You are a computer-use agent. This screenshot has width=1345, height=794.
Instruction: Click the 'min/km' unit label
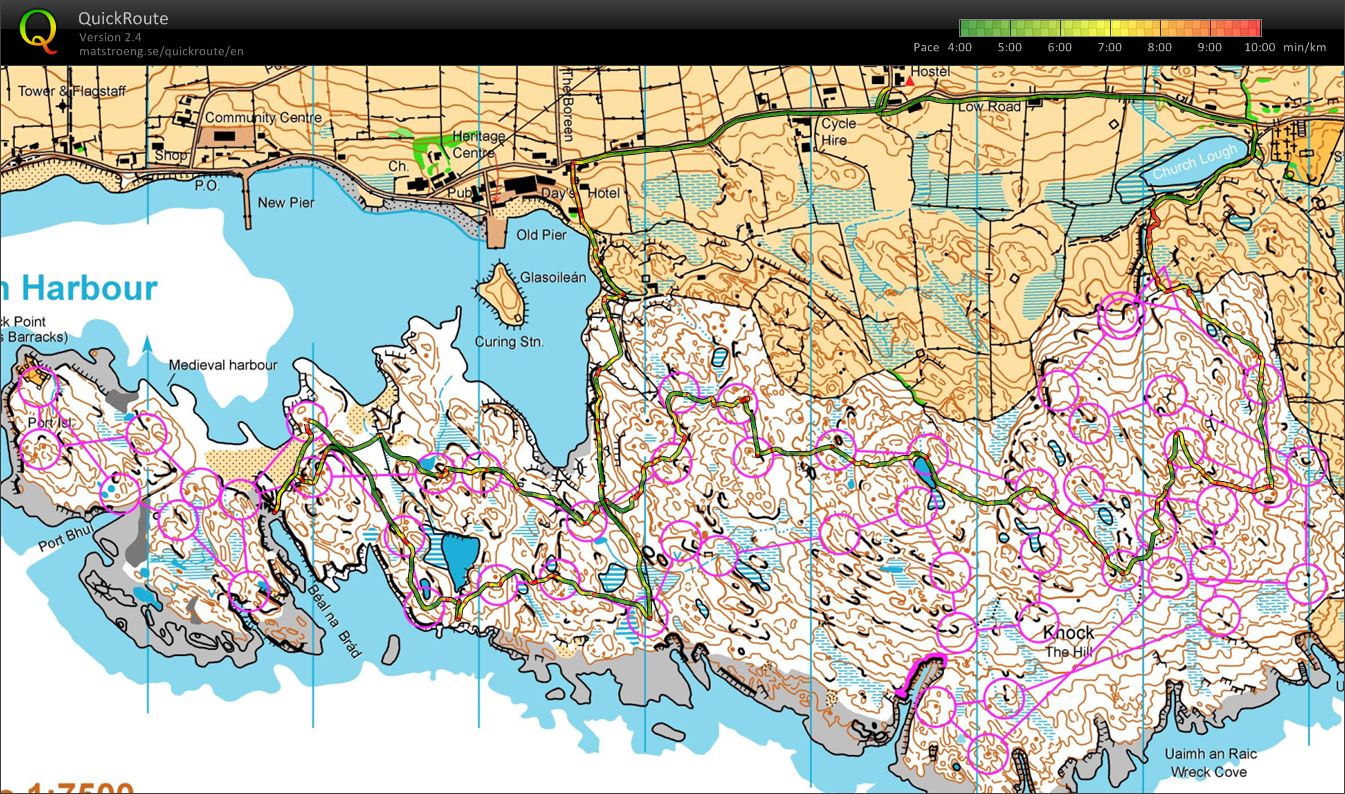point(1305,47)
